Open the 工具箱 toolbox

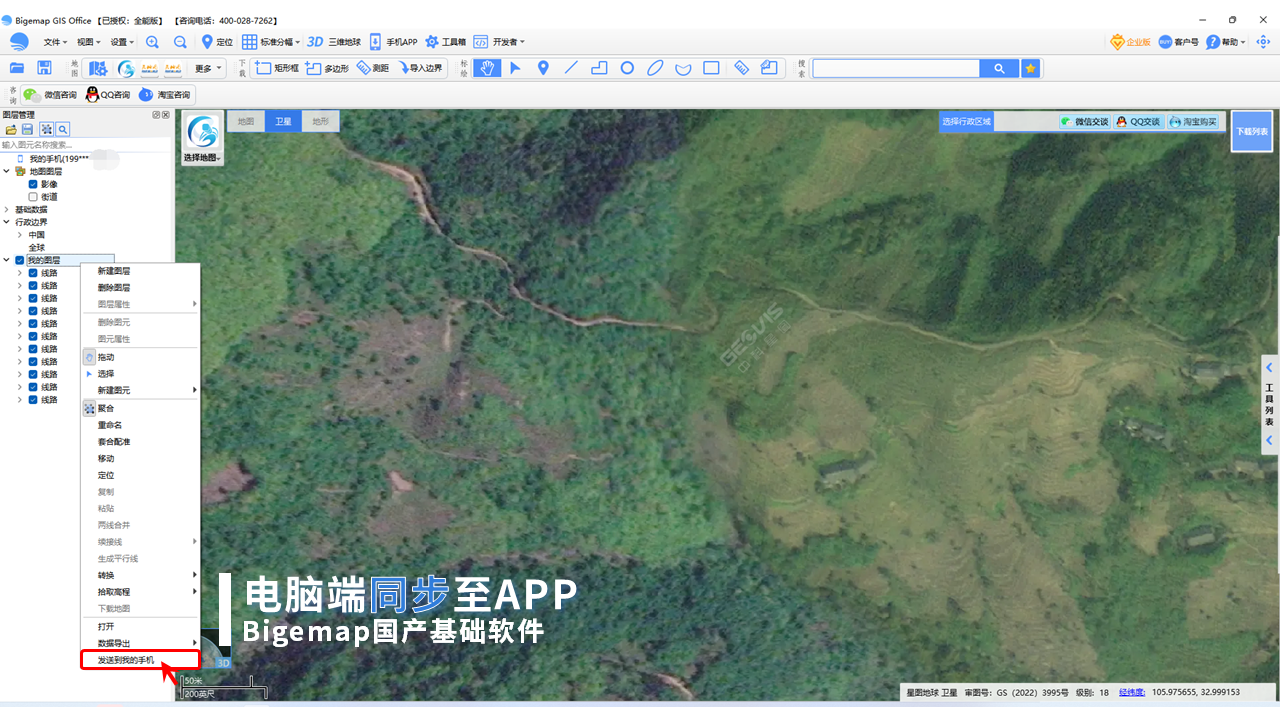(x=446, y=42)
